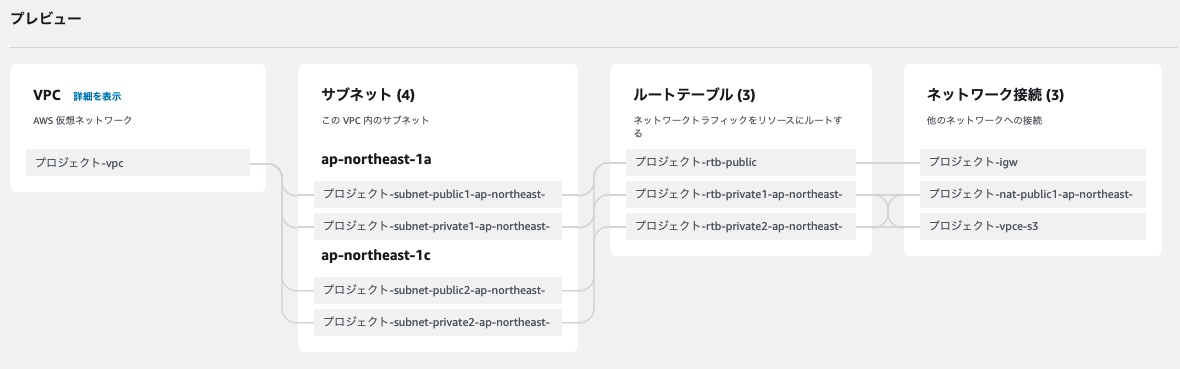Select プロジェクト-subnet-public2-ap-northeast subnet

click(x=438, y=290)
